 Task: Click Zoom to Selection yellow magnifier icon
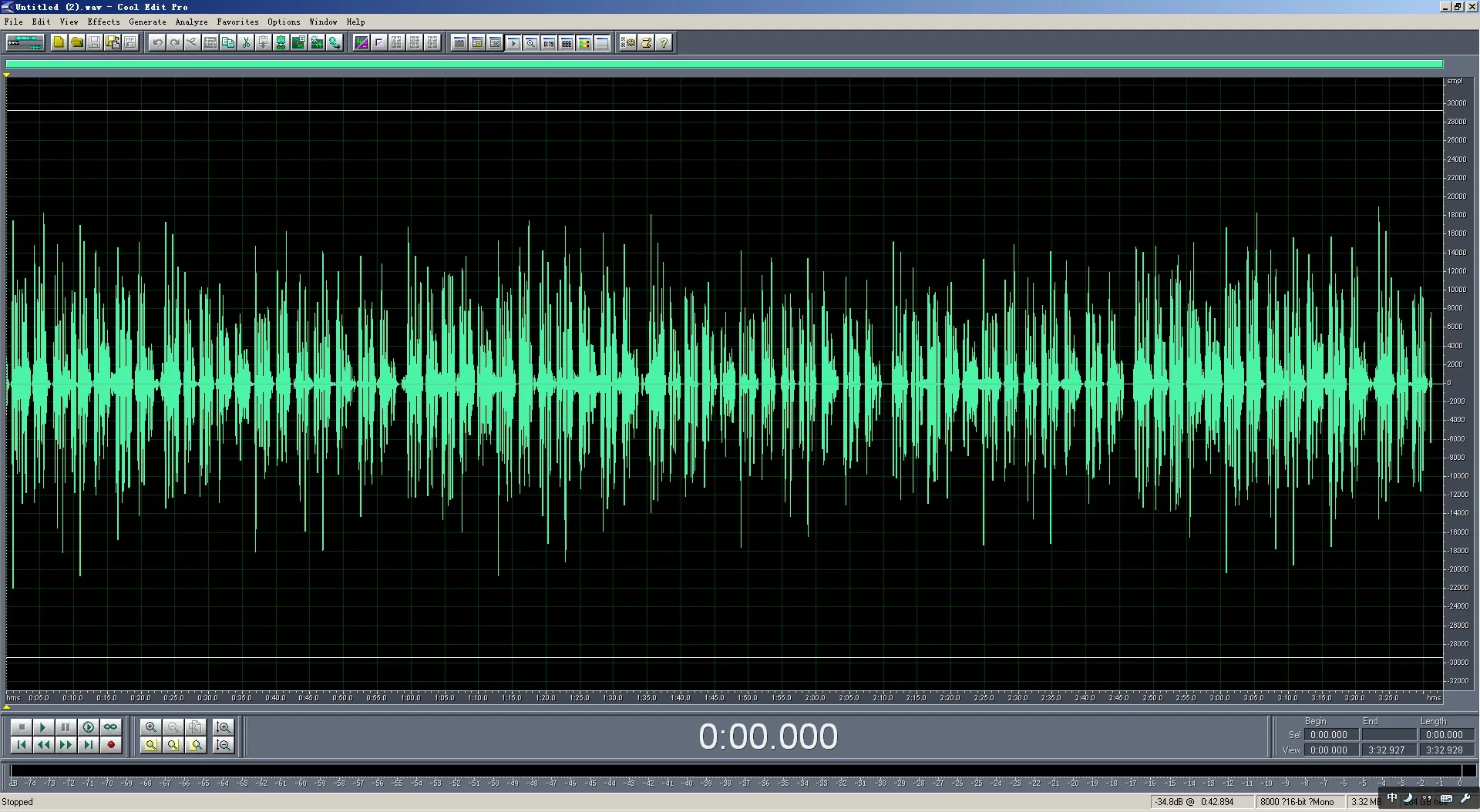click(151, 745)
